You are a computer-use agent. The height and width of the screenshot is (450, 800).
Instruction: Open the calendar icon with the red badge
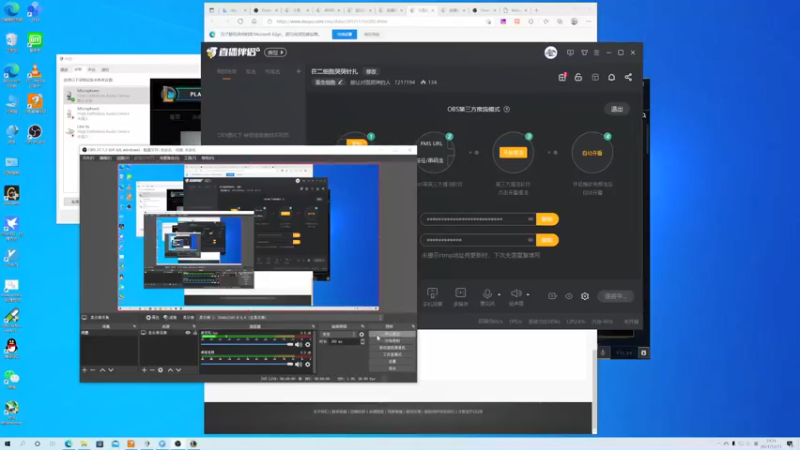tap(562, 77)
